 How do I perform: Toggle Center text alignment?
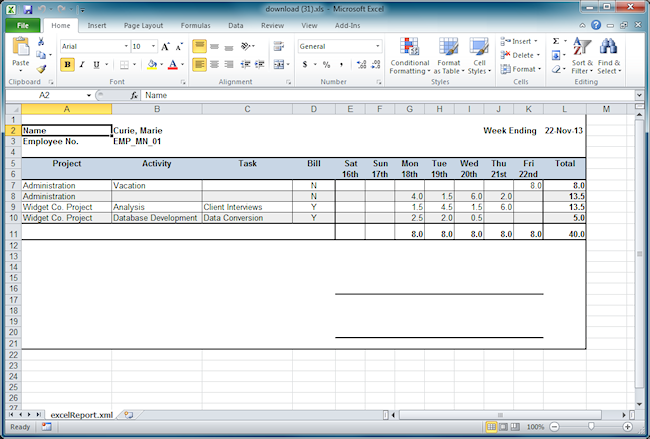(214, 64)
